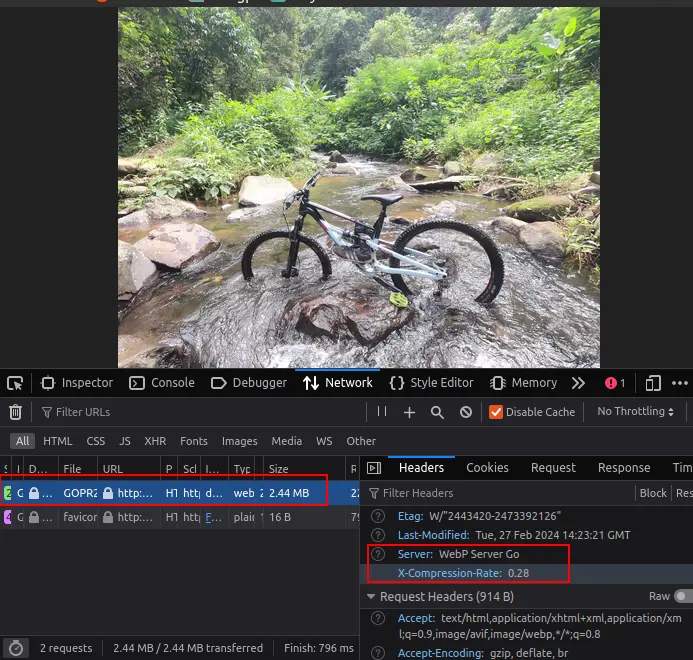Filter requests by Images

[x=240, y=441]
